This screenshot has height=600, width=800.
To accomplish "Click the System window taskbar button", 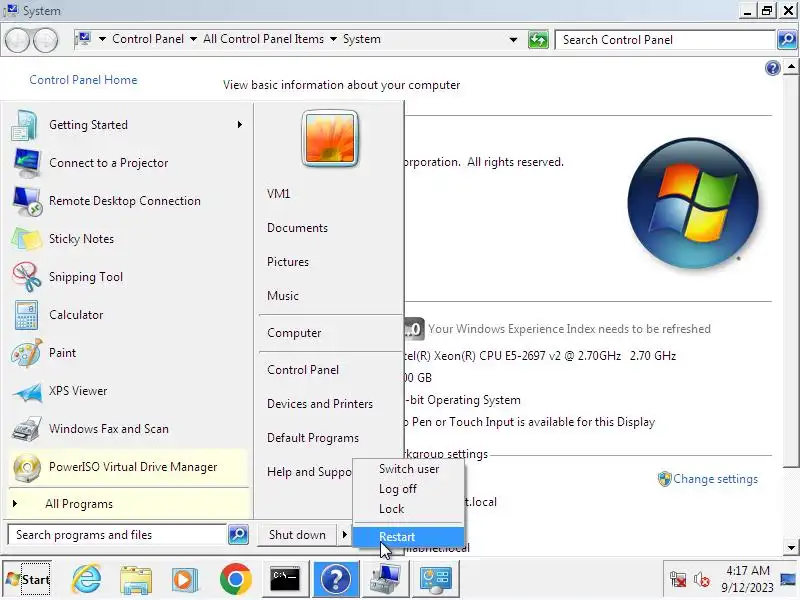I will pyautogui.click(x=386, y=579).
